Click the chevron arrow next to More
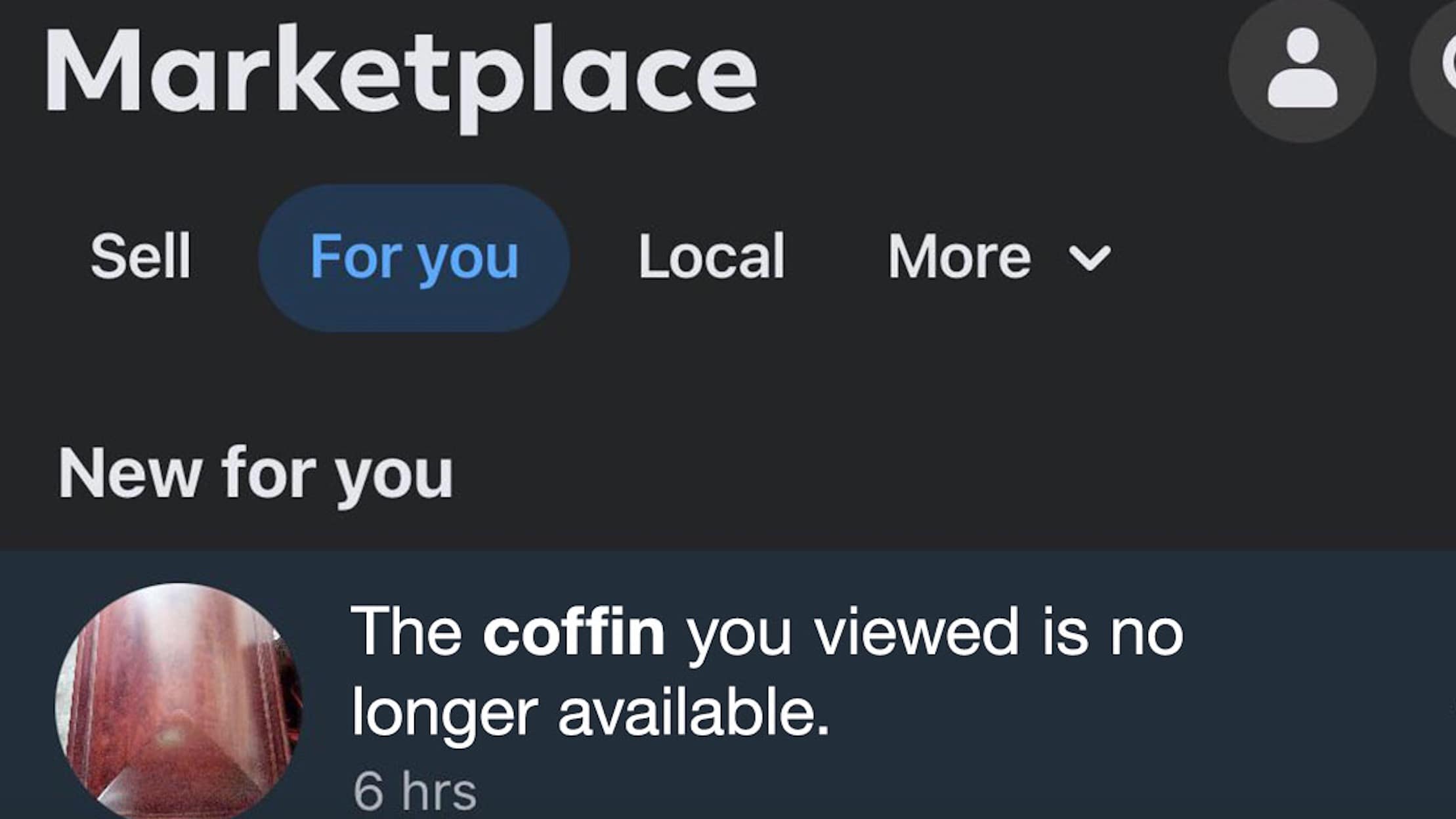Image resolution: width=1456 pixels, height=819 pixels. tap(1090, 258)
